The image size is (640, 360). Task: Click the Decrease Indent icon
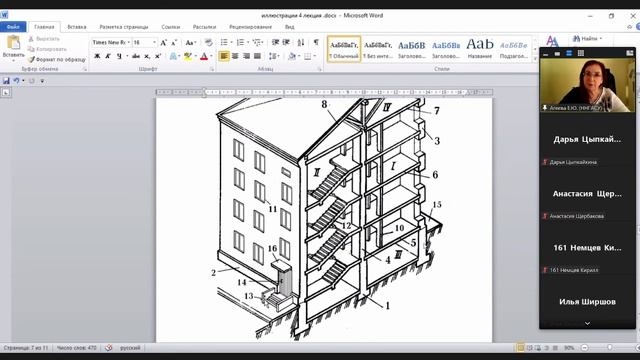point(276,42)
